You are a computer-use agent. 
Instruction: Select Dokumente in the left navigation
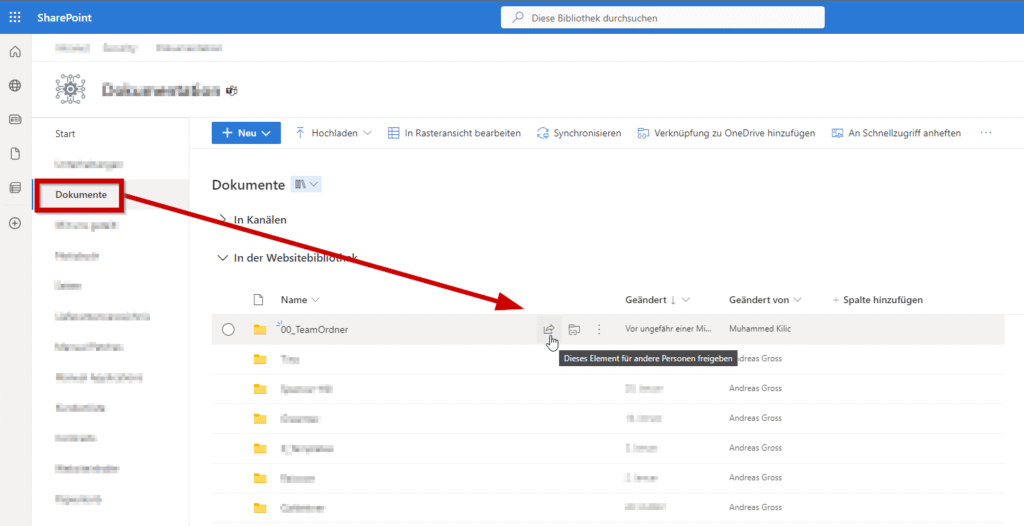pos(81,195)
